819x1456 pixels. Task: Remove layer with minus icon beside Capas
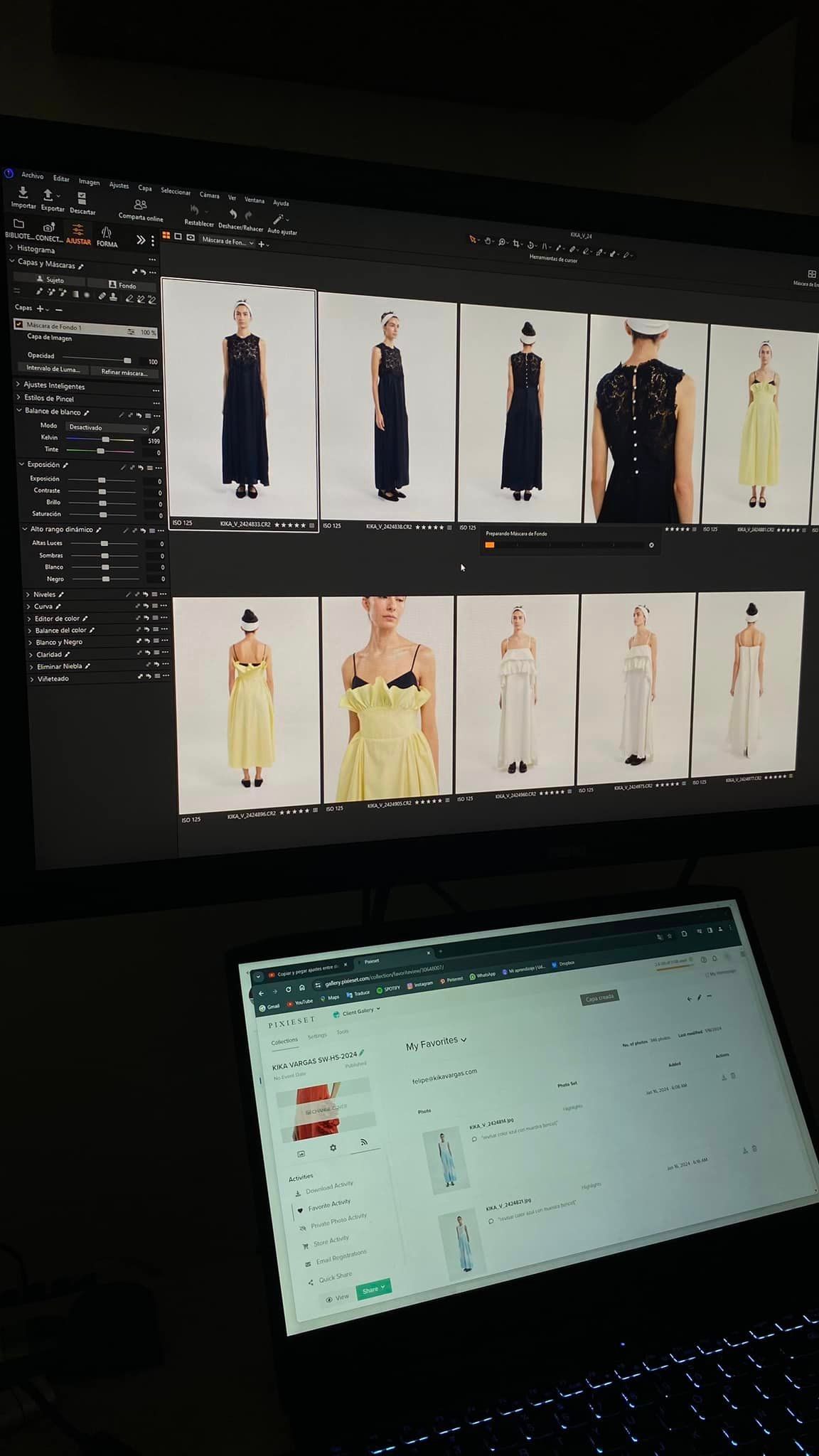(59, 309)
